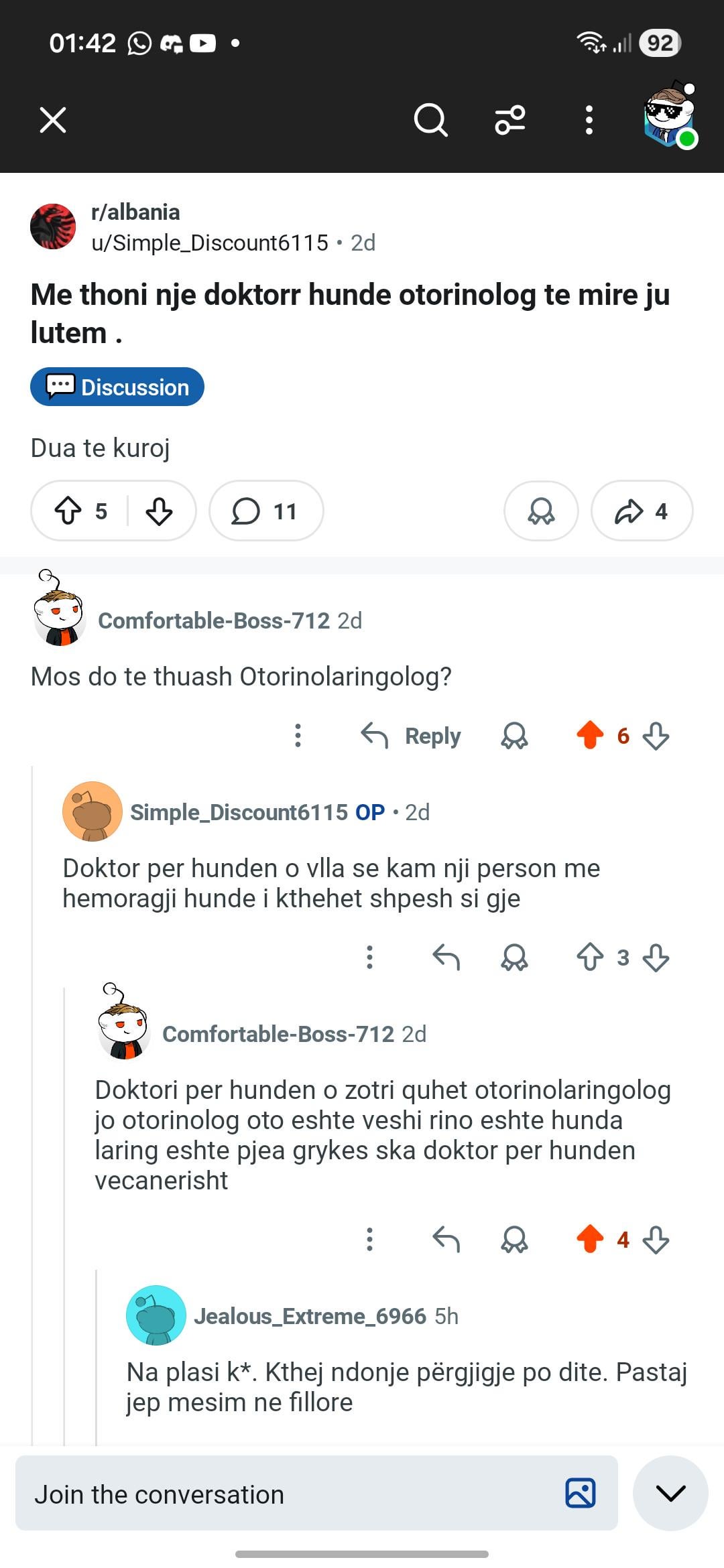Open the three-dot overflow menu in header
This screenshot has width=724, height=1568.
coord(589,121)
